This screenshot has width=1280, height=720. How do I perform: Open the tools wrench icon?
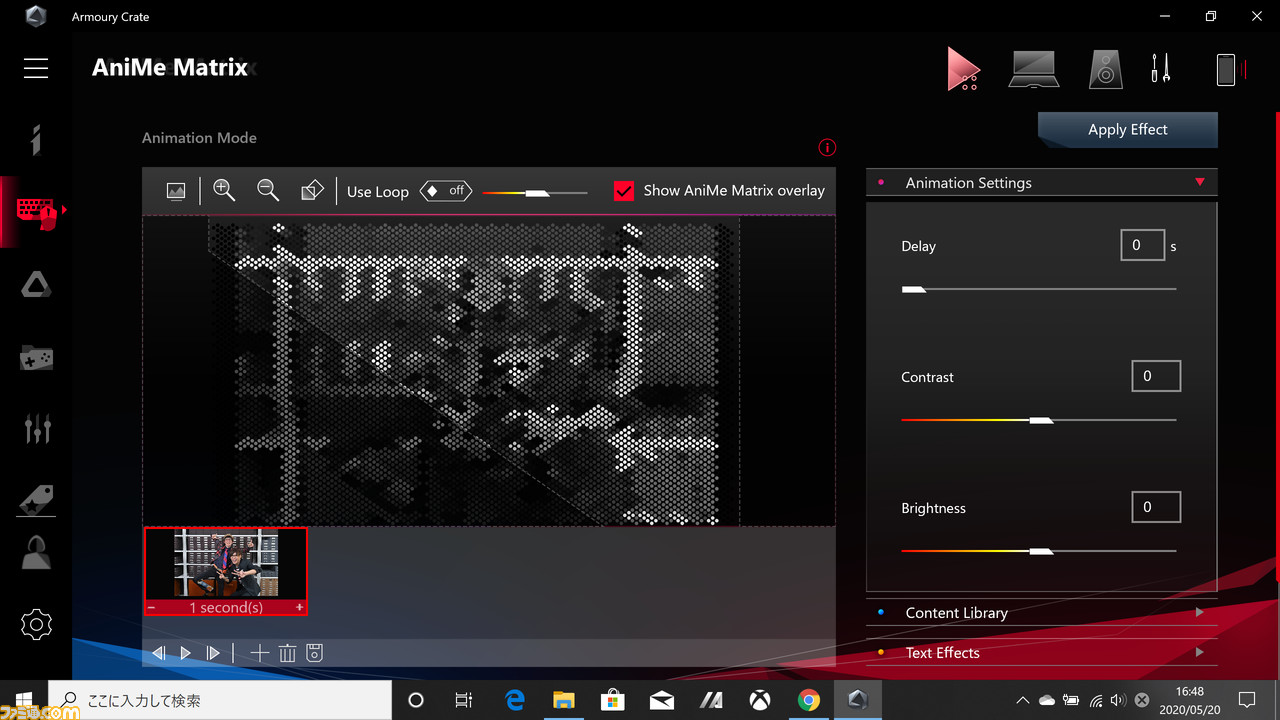pos(1160,68)
